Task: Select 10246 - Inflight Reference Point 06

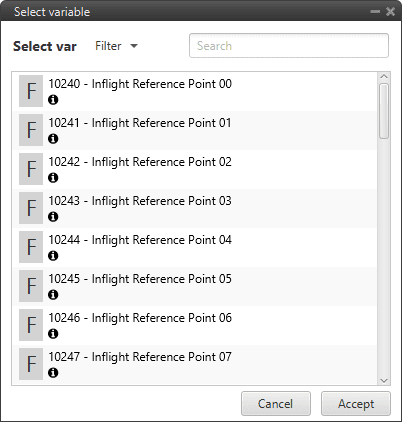Action: coord(195,325)
